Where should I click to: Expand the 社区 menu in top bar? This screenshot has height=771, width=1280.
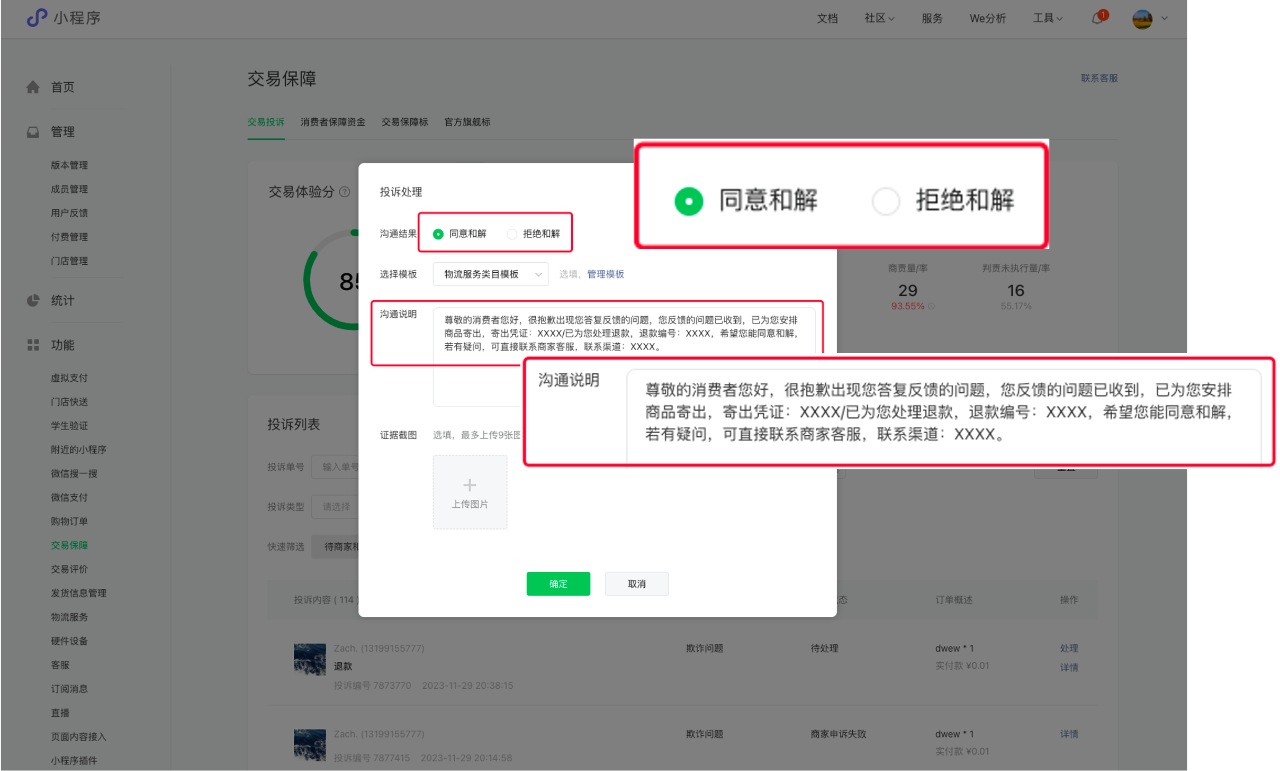(x=879, y=18)
